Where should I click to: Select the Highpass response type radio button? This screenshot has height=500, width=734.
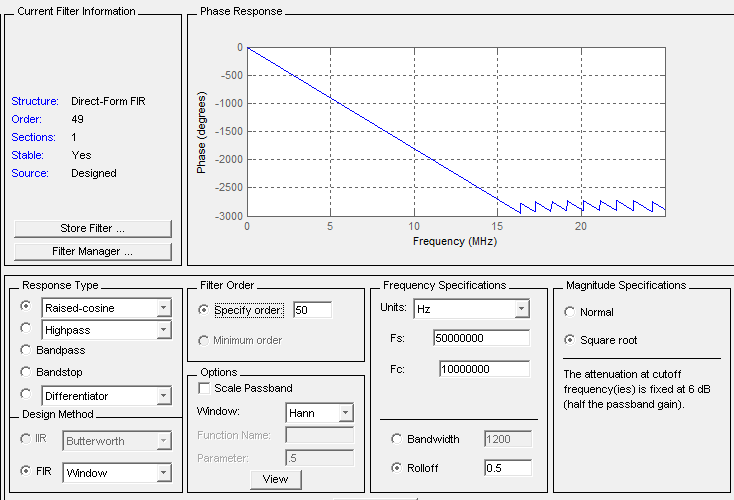click(26, 328)
